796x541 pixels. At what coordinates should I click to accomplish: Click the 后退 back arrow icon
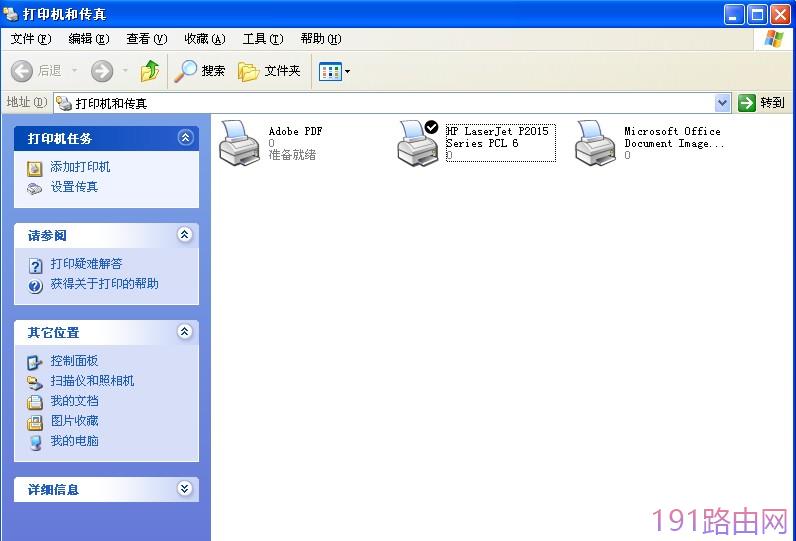coord(22,71)
